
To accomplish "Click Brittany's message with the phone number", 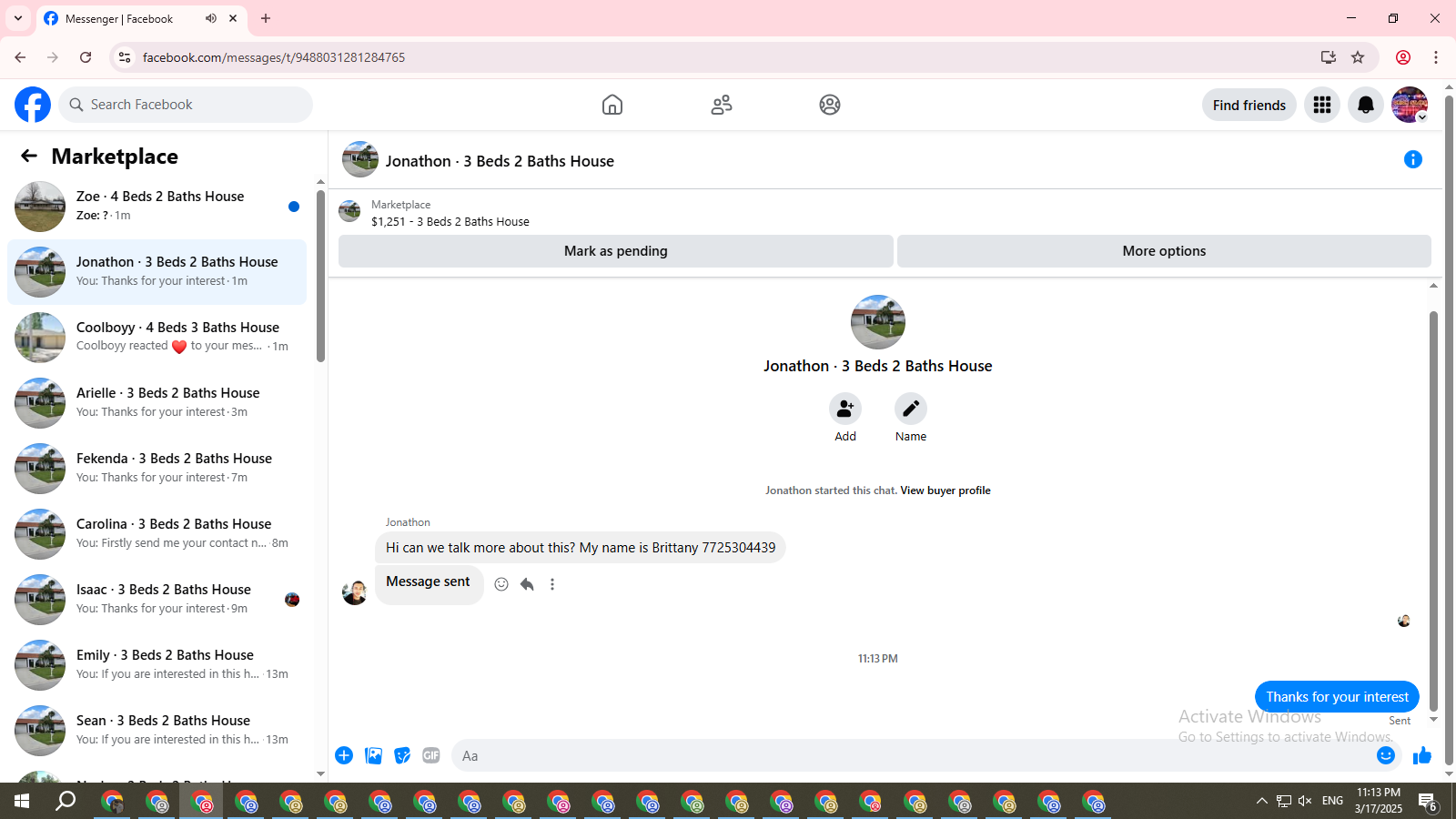I will pos(581,548).
